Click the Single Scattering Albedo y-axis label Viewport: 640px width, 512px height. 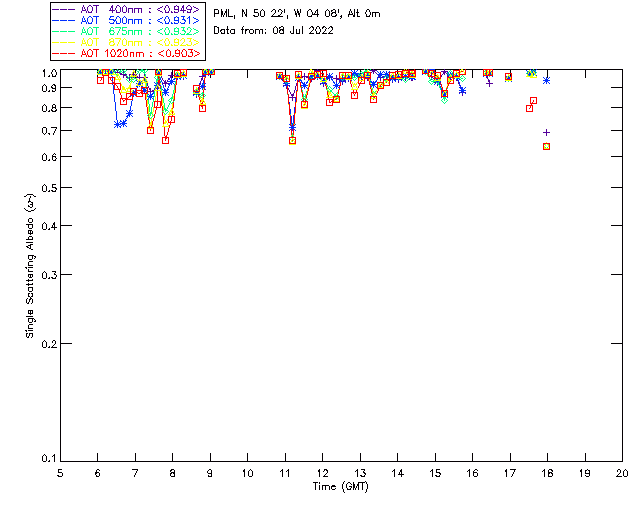coord(30,266)
